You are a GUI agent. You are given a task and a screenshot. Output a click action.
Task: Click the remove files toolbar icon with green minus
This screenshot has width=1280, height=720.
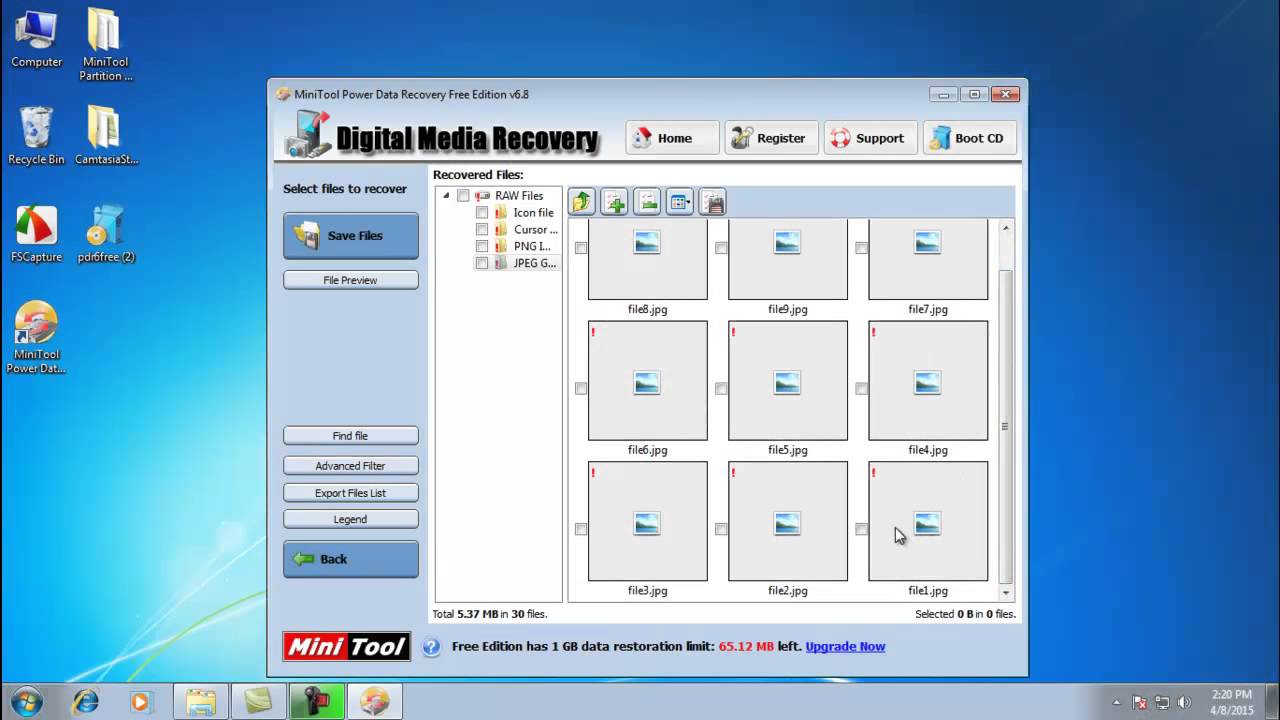click(647, 202)
